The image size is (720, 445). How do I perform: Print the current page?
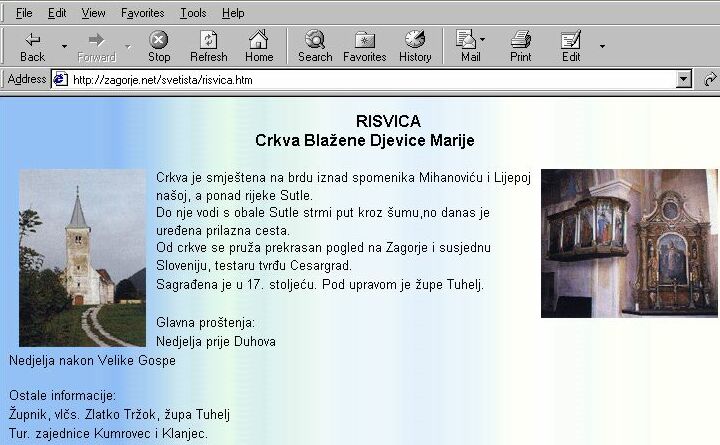pyautogui.click(x=520, y=46)
